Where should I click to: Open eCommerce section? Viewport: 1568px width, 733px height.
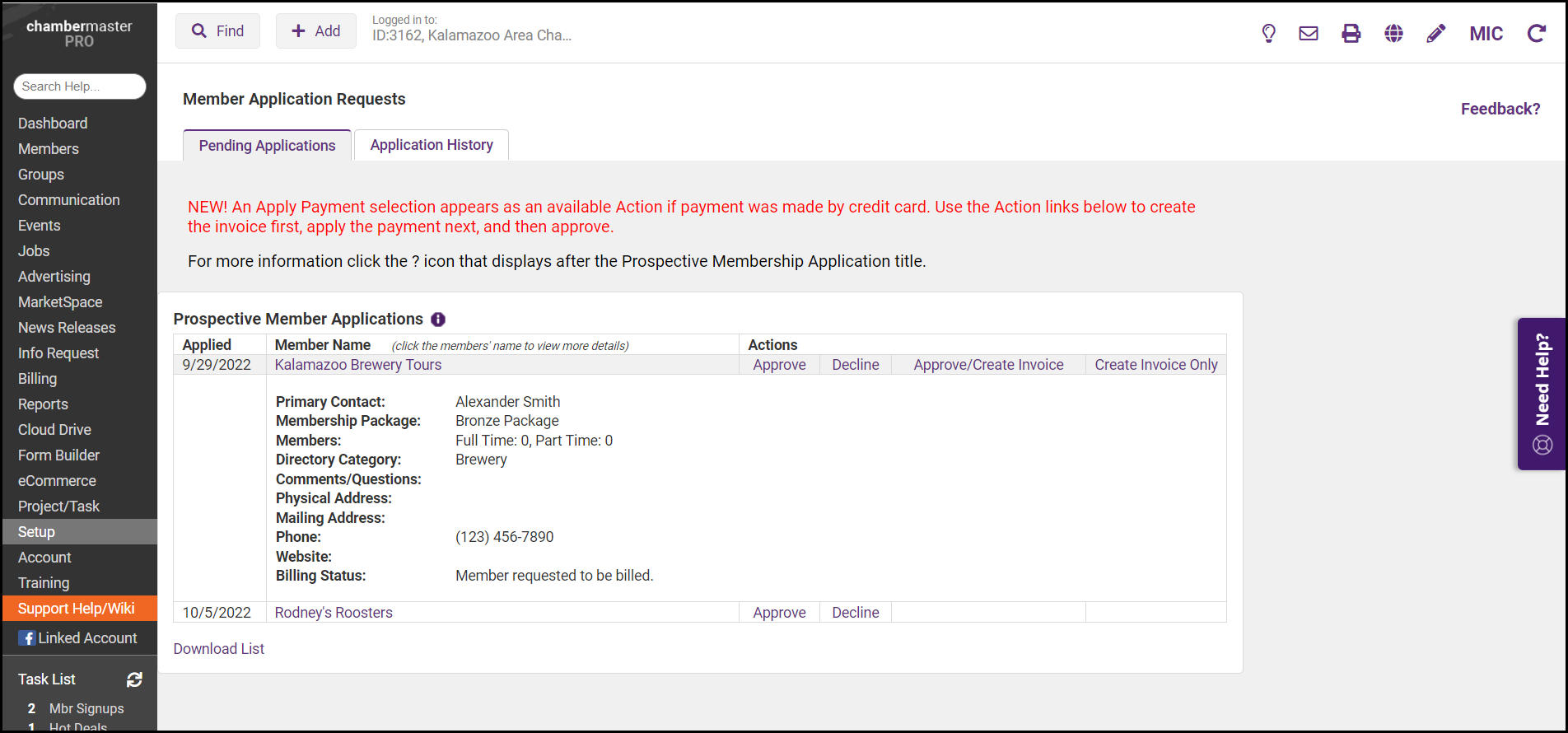57,481
